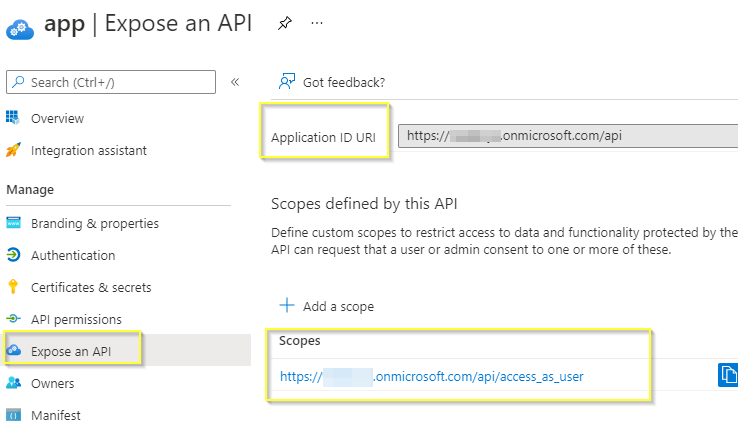This screenshot has width=738, height=442.
Task: Click the Overview grid icon
Action: (x=13, y=117)
